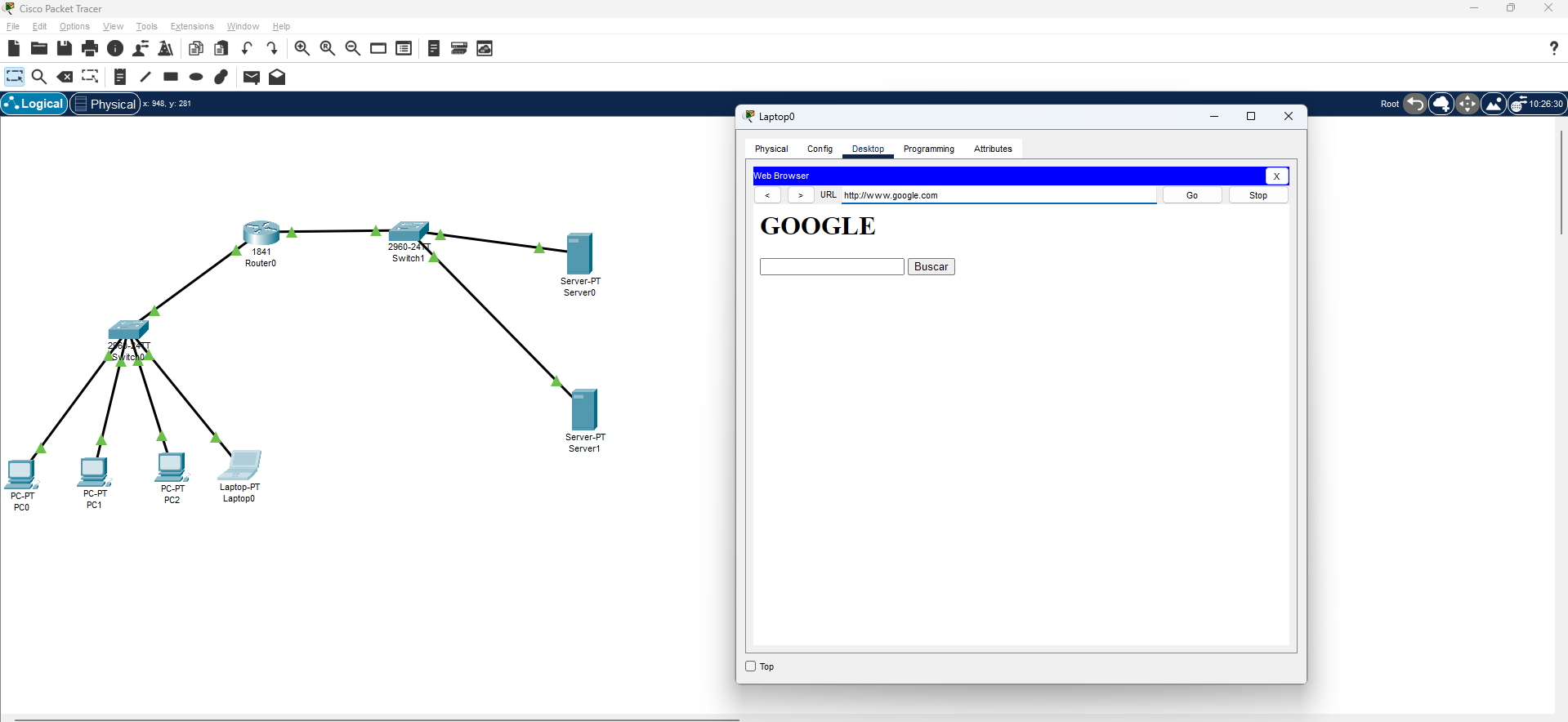Open user profile icon
Image resolution: width=1568 pixels, height=722 pixels.
click(x=141, y=48)
